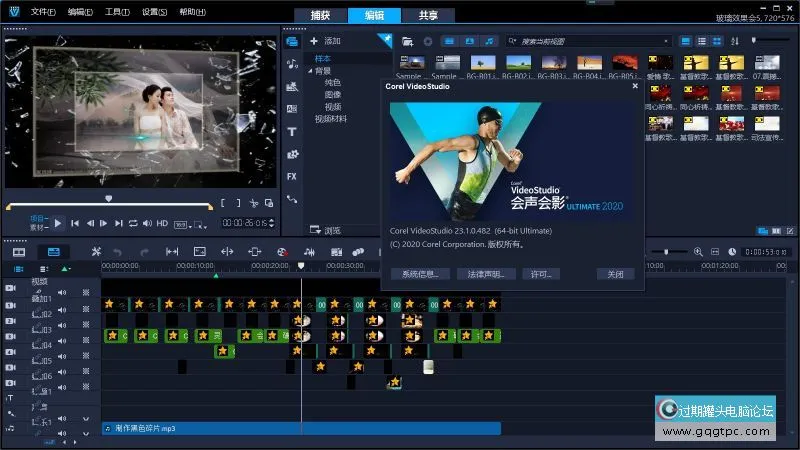Click the Add new folder icon

pos(407,41)
